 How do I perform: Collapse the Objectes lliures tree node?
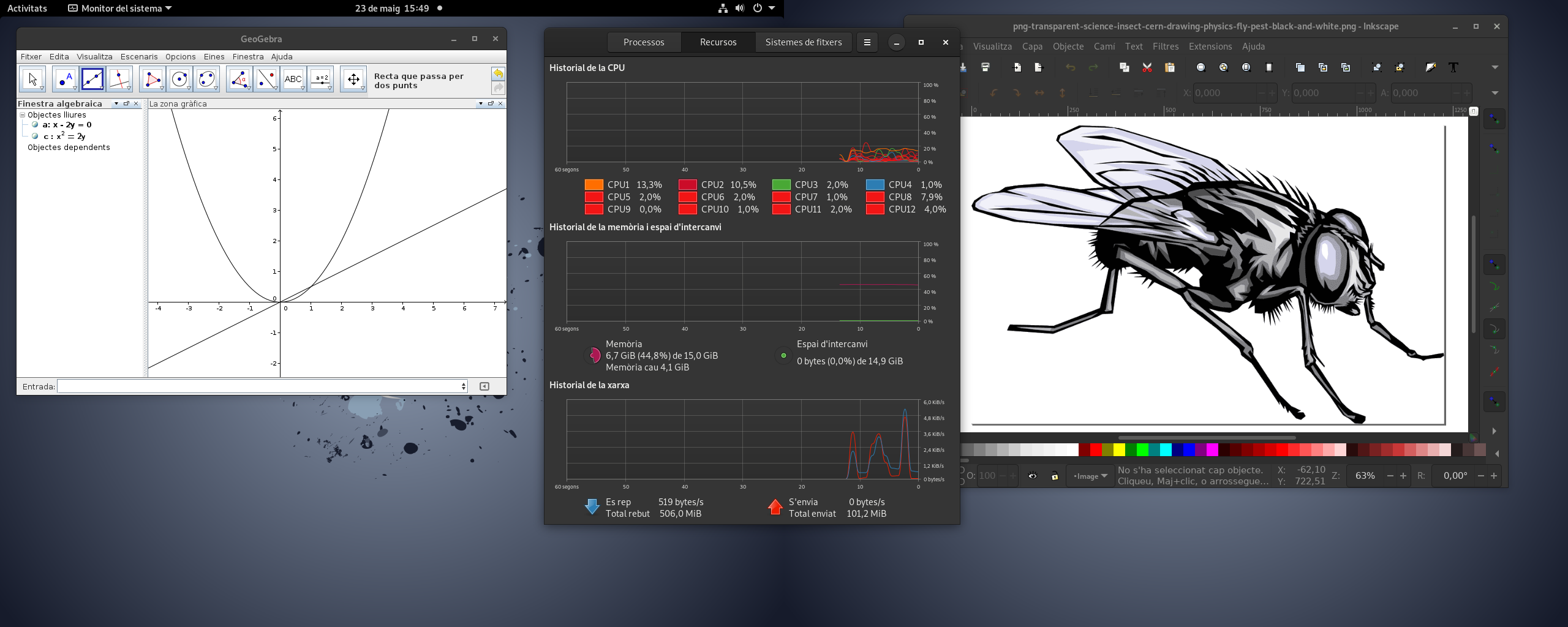pos(23,115)
